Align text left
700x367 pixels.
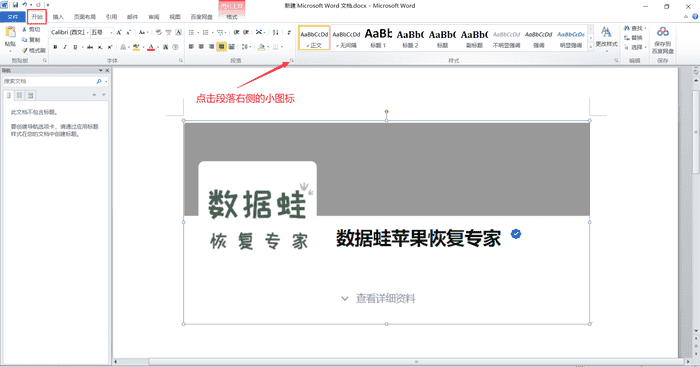pos(191,46)
